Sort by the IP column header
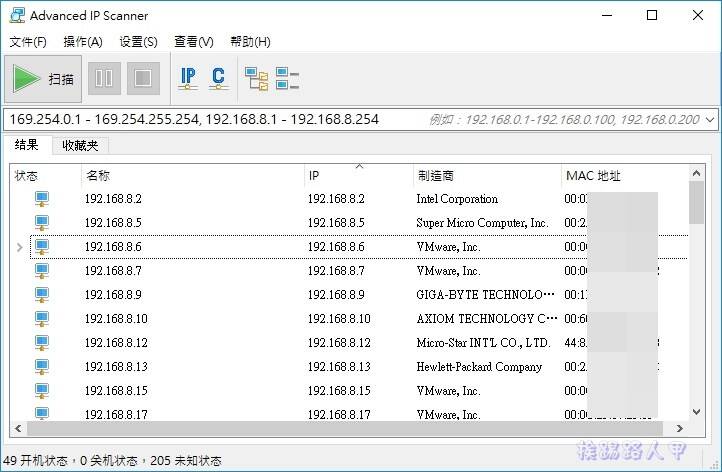Image resolution: width=722 pixels, height=472 pixels. pyautogui.click(x=358, y=175)
